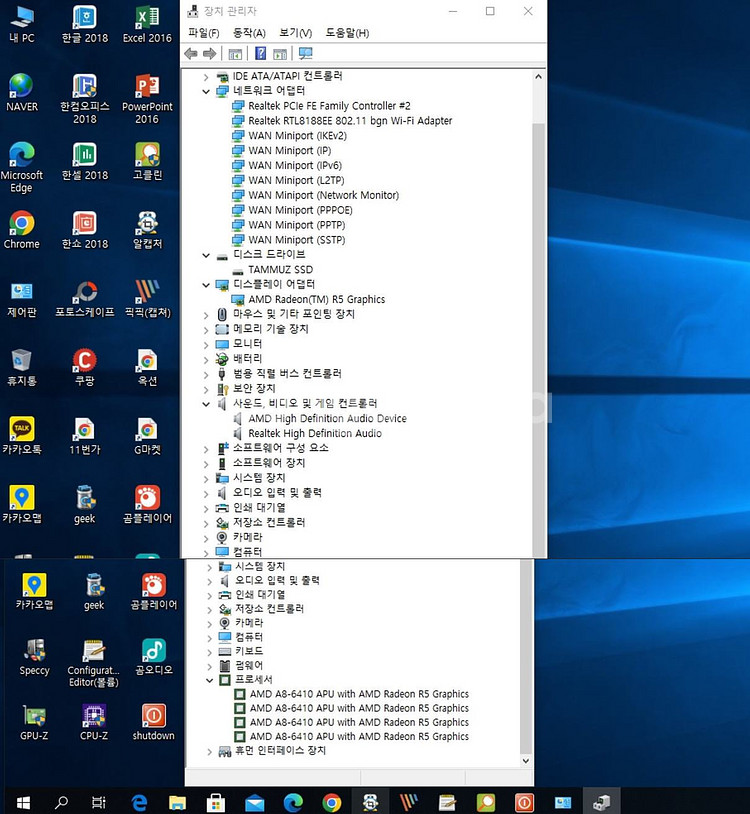The width and height of the screenshot is (750, 814).
Task: Collapse the 디스플레이 어댑터 node
Action: 206,285
